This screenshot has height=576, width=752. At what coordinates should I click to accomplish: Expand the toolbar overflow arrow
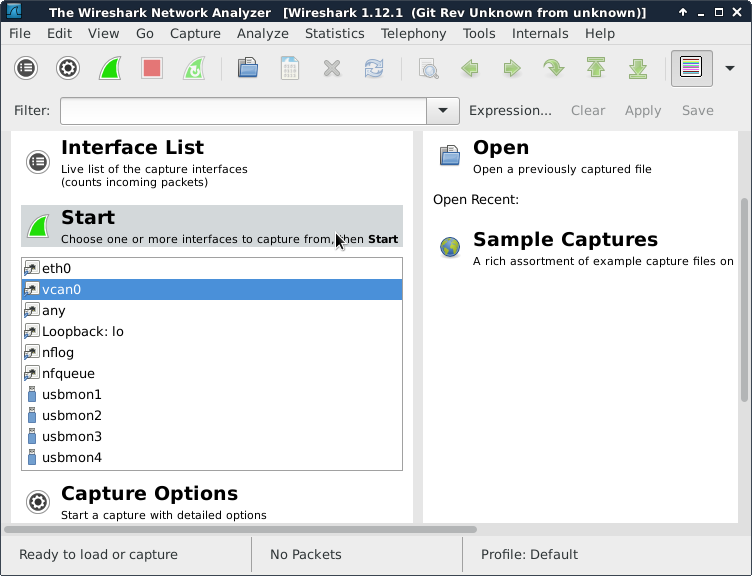729,68
